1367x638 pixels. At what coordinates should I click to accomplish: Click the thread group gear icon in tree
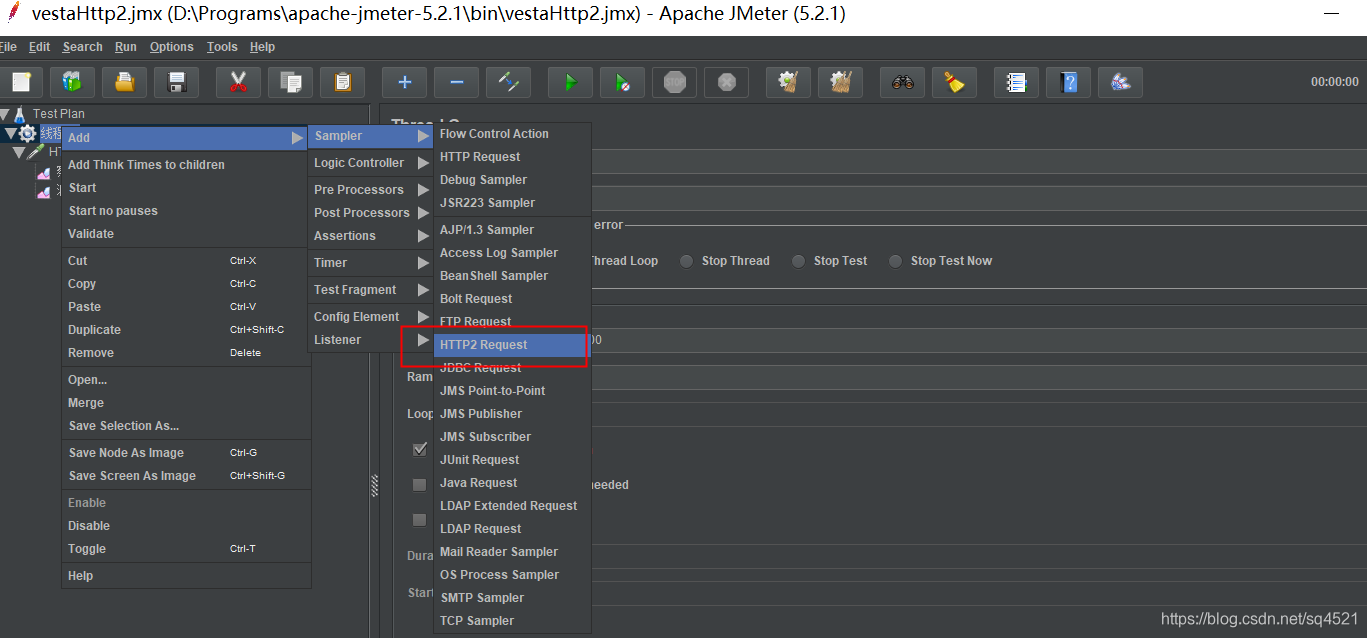pyautogui.click(x=28, y=134)
